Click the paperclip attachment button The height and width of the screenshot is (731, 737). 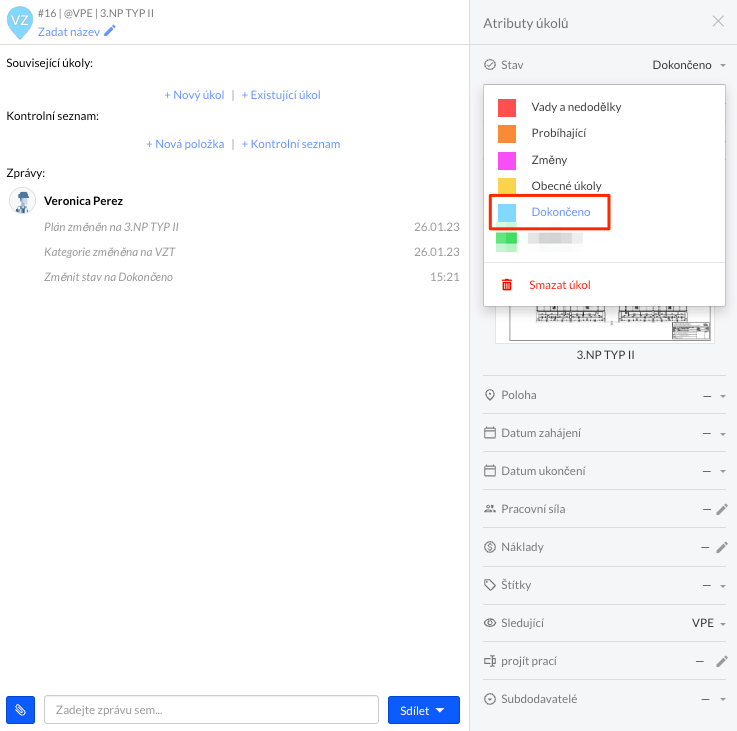[x=20, y=710]
